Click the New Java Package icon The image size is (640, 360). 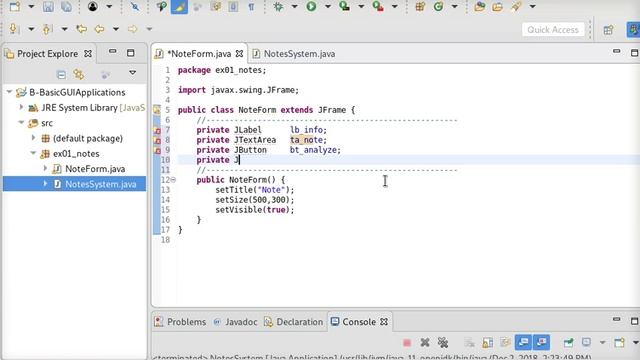[x=420, y=7]
